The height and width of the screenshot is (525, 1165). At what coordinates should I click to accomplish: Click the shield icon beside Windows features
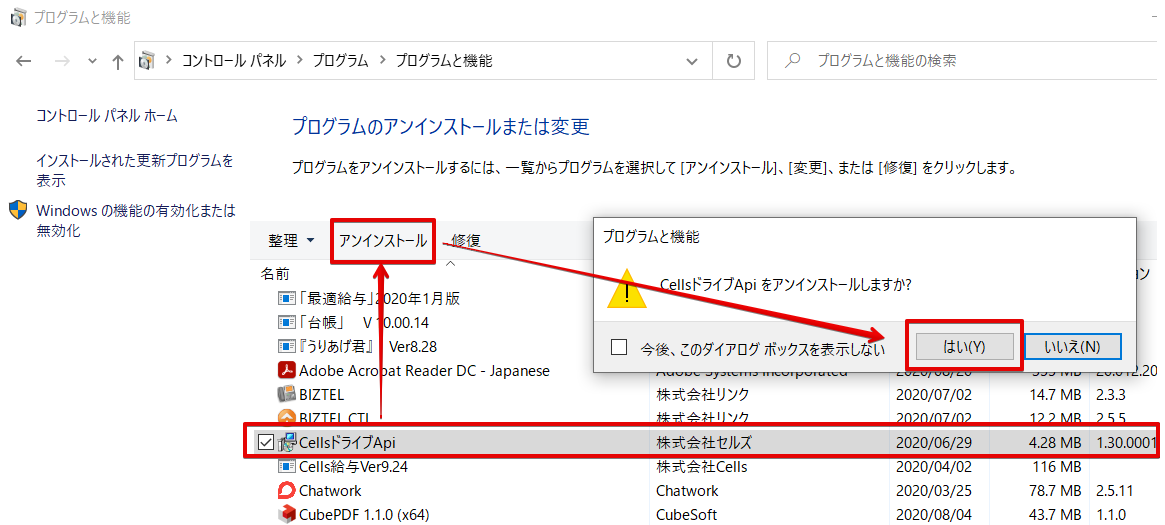pyautogui.click(x=19, y=210)
